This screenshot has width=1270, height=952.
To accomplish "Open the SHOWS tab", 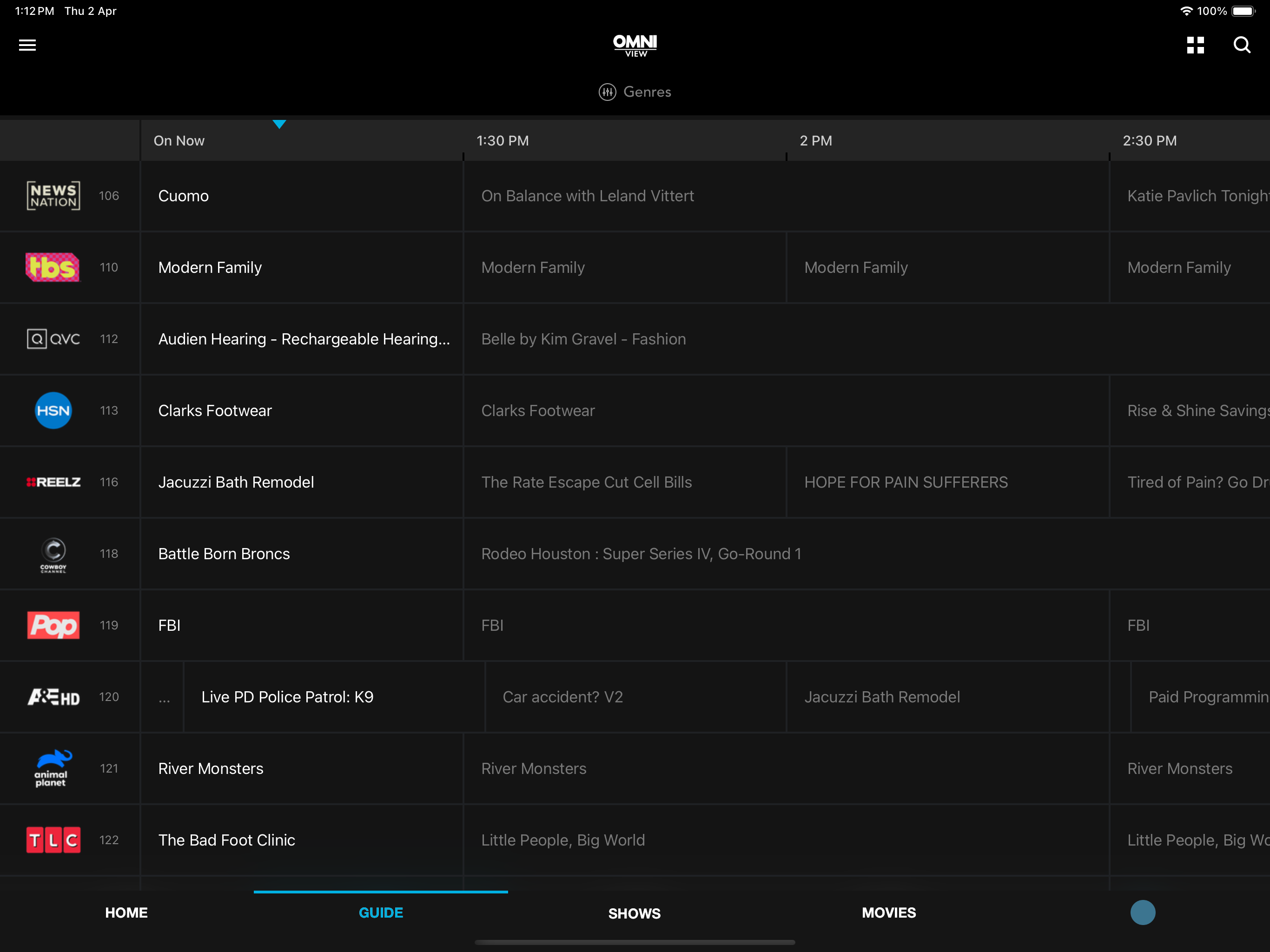I will tap(635, 913).
